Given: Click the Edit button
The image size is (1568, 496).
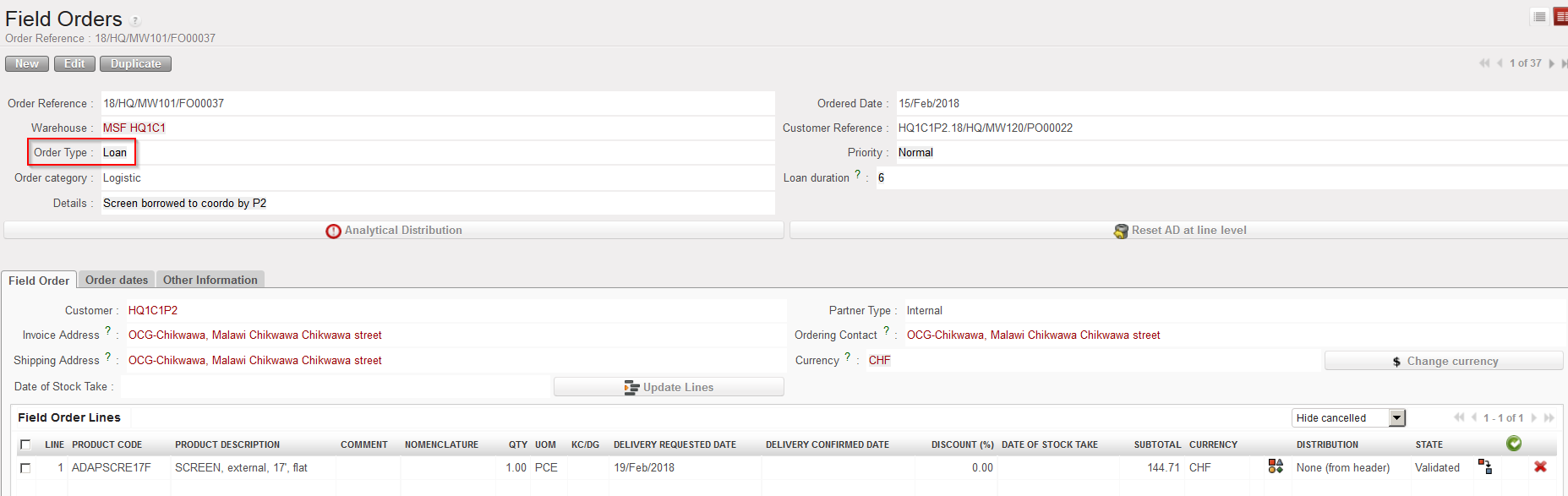Looking at the screenshot, I should click(74, 63).
